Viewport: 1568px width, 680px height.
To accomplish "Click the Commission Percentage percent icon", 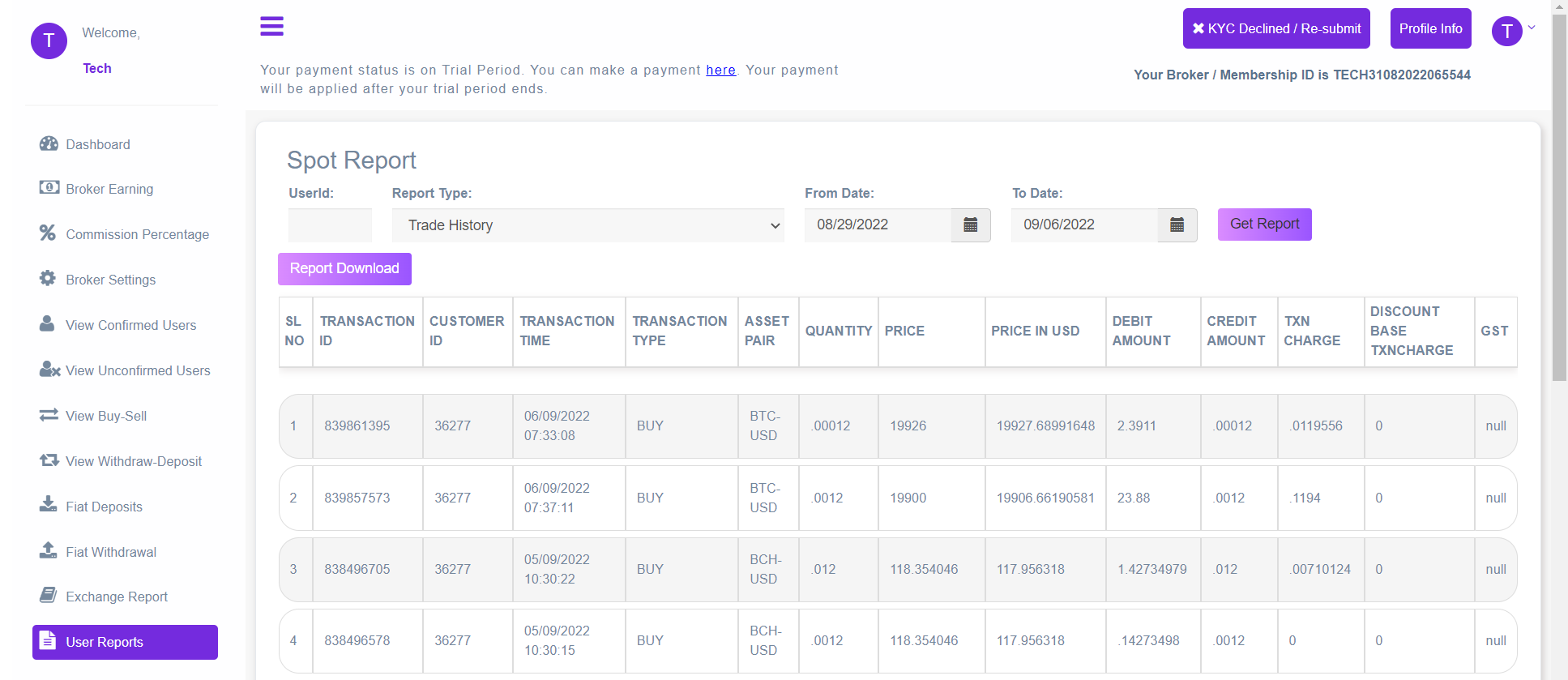I will [48, 233].
